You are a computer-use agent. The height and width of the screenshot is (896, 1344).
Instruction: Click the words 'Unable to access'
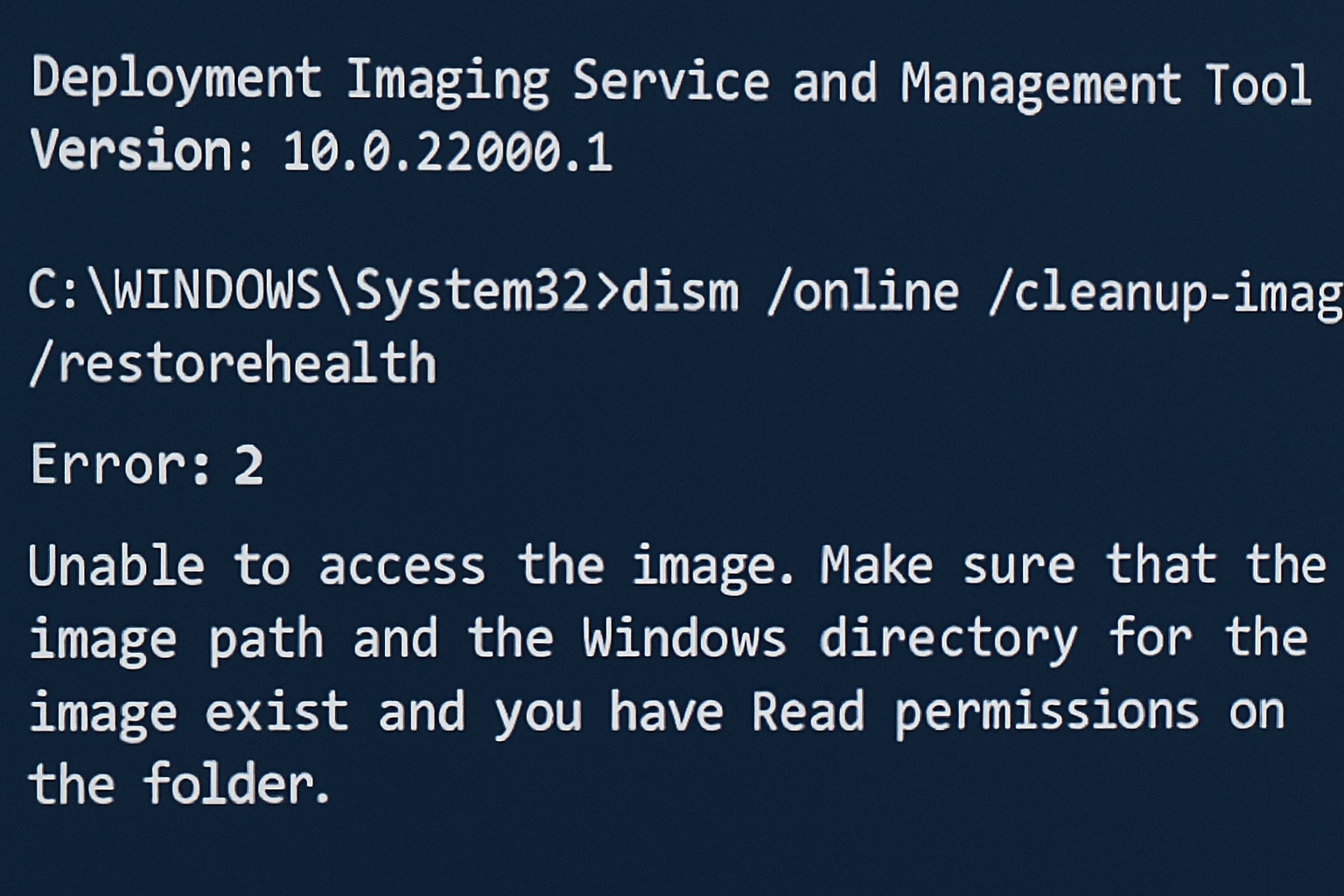tap(257, 564)
